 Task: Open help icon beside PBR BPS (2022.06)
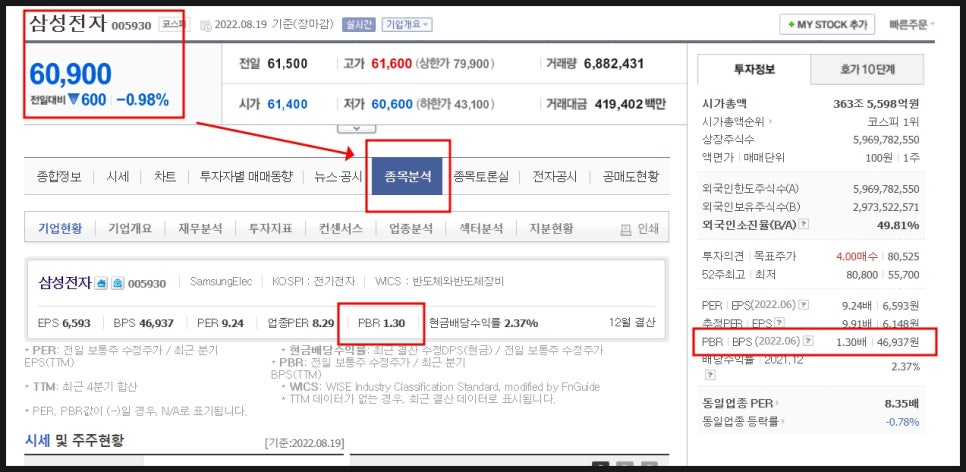809,341
